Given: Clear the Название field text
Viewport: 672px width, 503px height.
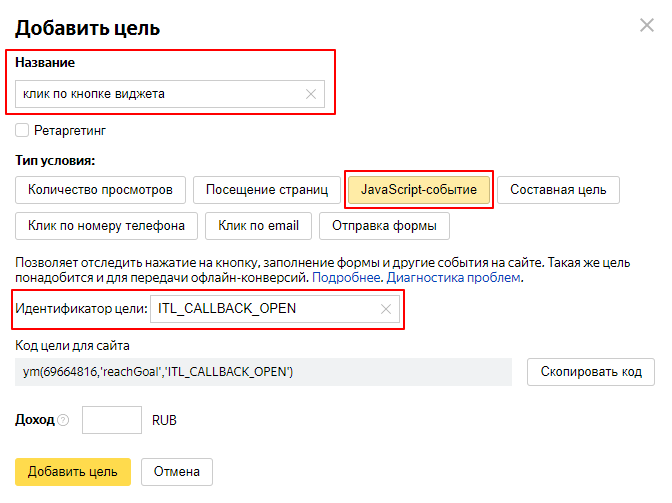Looking at the screenshot, I should tap(310, 94).
